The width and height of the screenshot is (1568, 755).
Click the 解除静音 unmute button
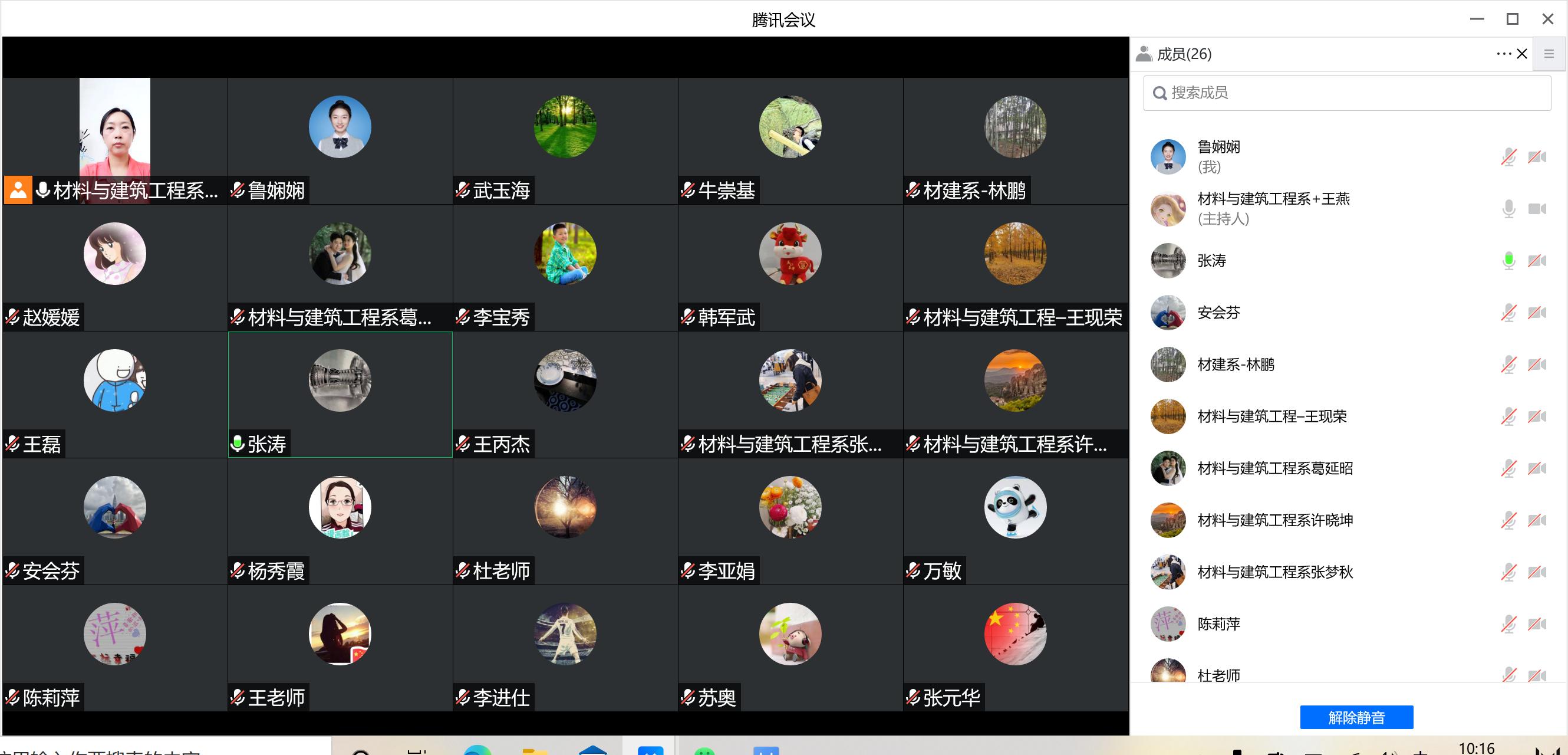[1356, 717]
